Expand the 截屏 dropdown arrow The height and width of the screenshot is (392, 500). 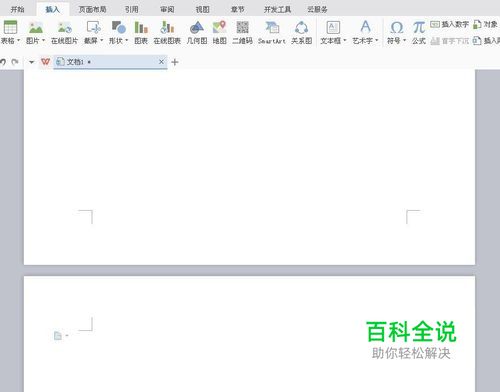101,40
